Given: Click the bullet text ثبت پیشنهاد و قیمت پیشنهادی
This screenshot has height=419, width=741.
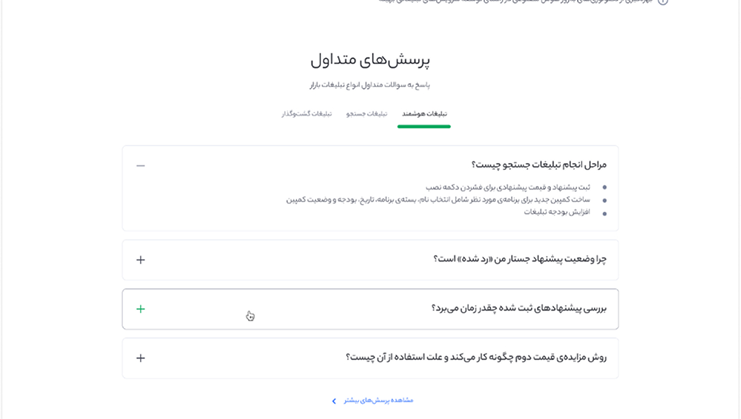Looking at the screenshot, I should coord(508,188).
